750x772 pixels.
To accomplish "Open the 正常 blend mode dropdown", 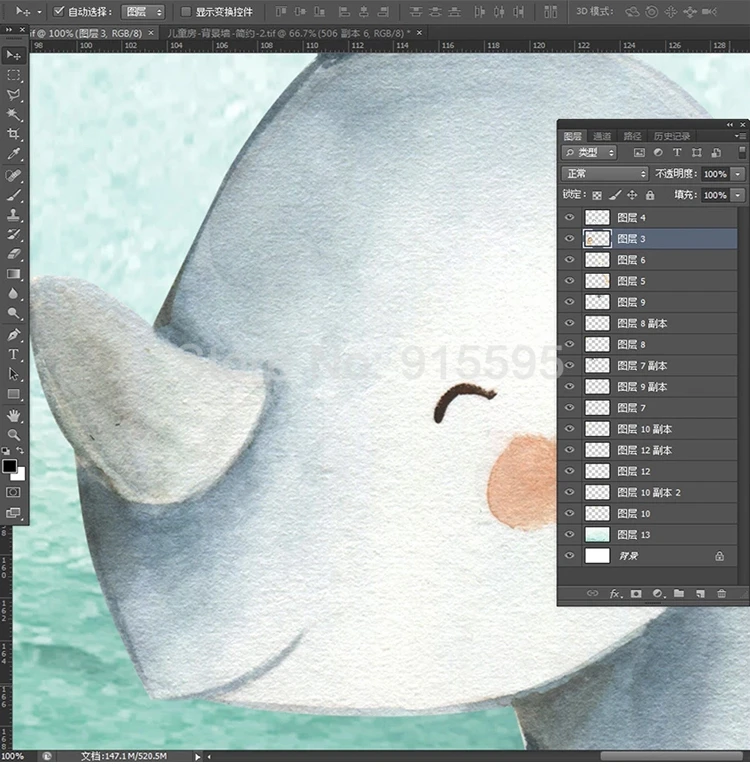I will coord(605,174).
